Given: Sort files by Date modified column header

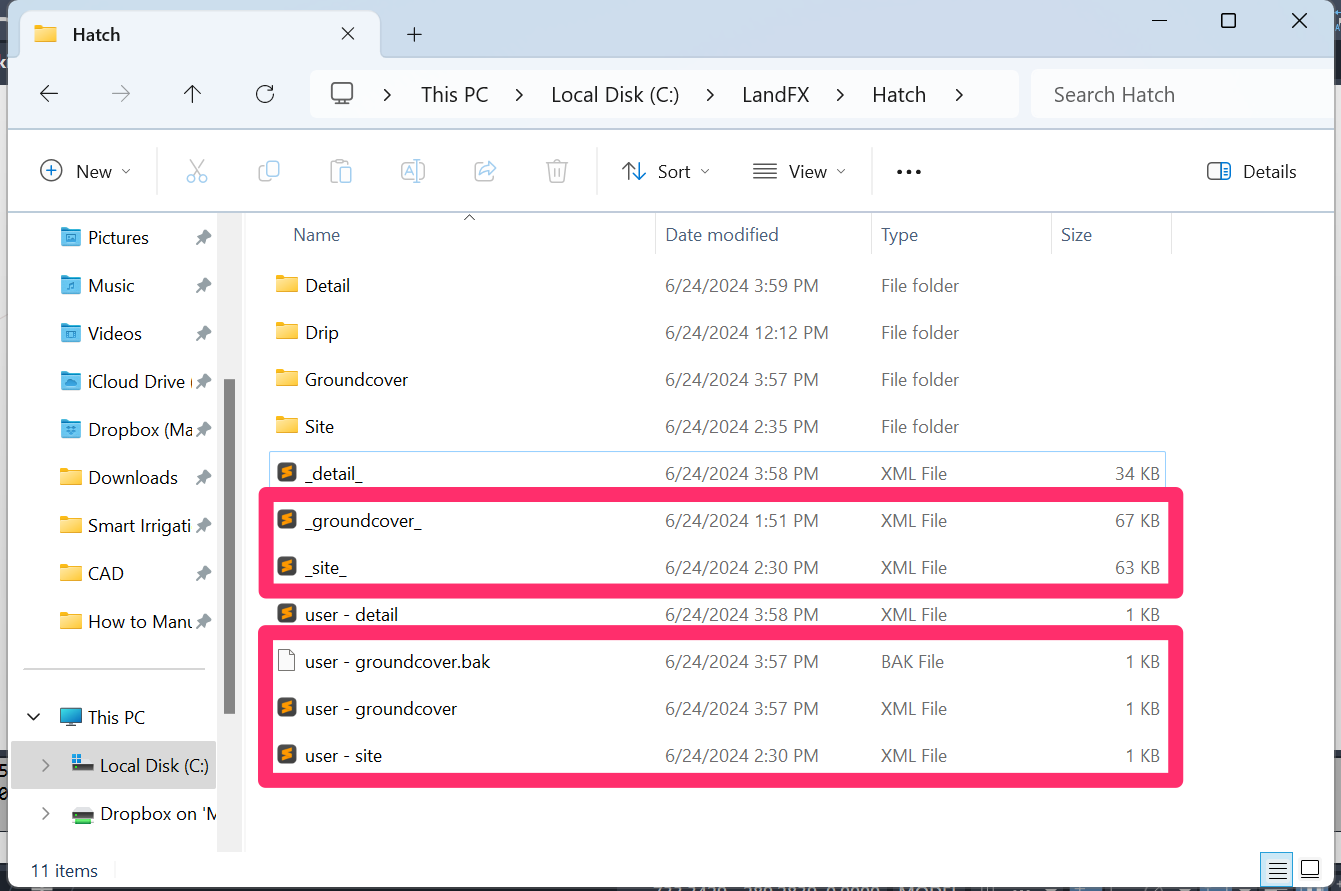Looking at the screenshot, I should [722, 235].
